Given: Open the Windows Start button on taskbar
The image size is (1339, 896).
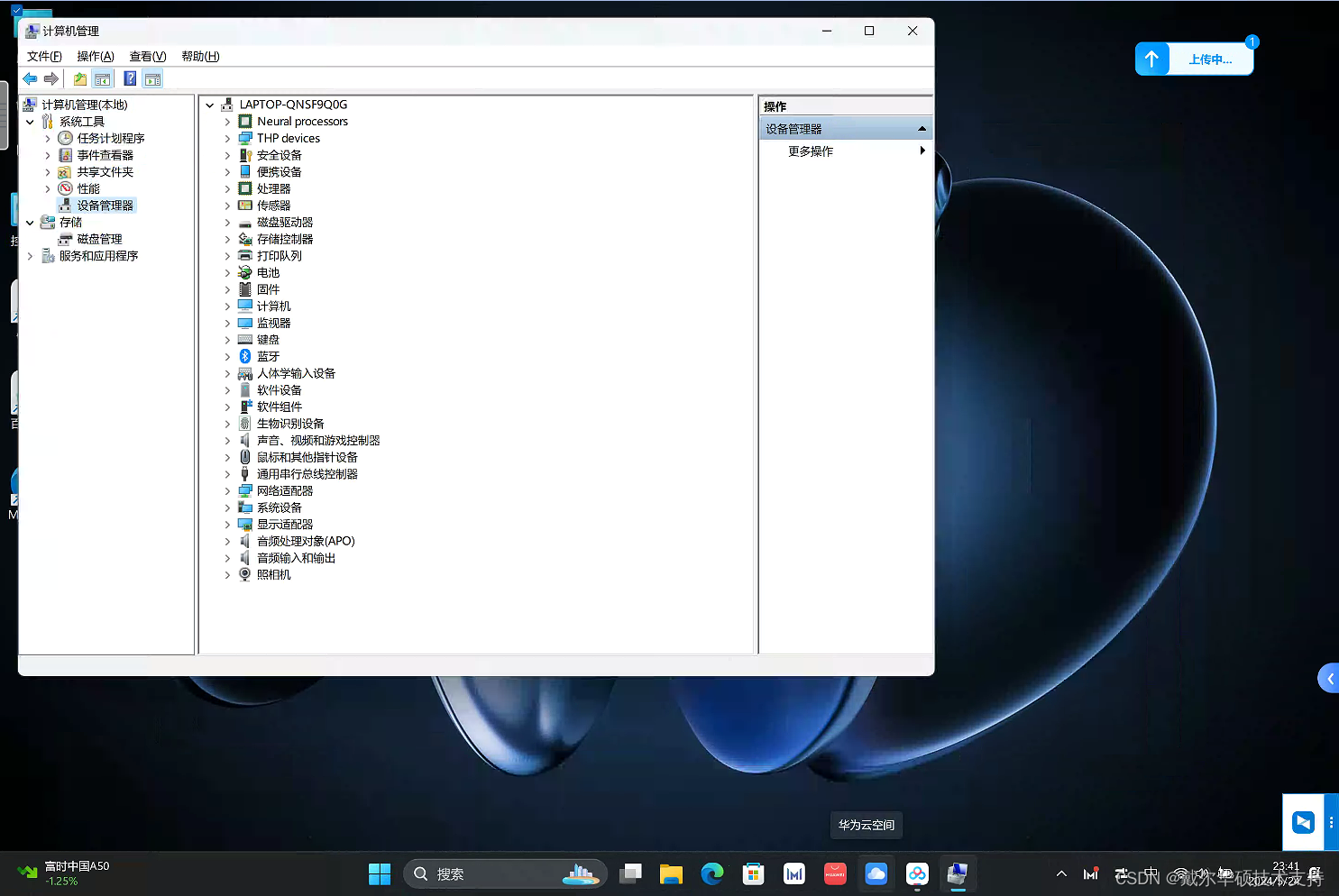Looking at the screenshot, I should coord(380,873).
